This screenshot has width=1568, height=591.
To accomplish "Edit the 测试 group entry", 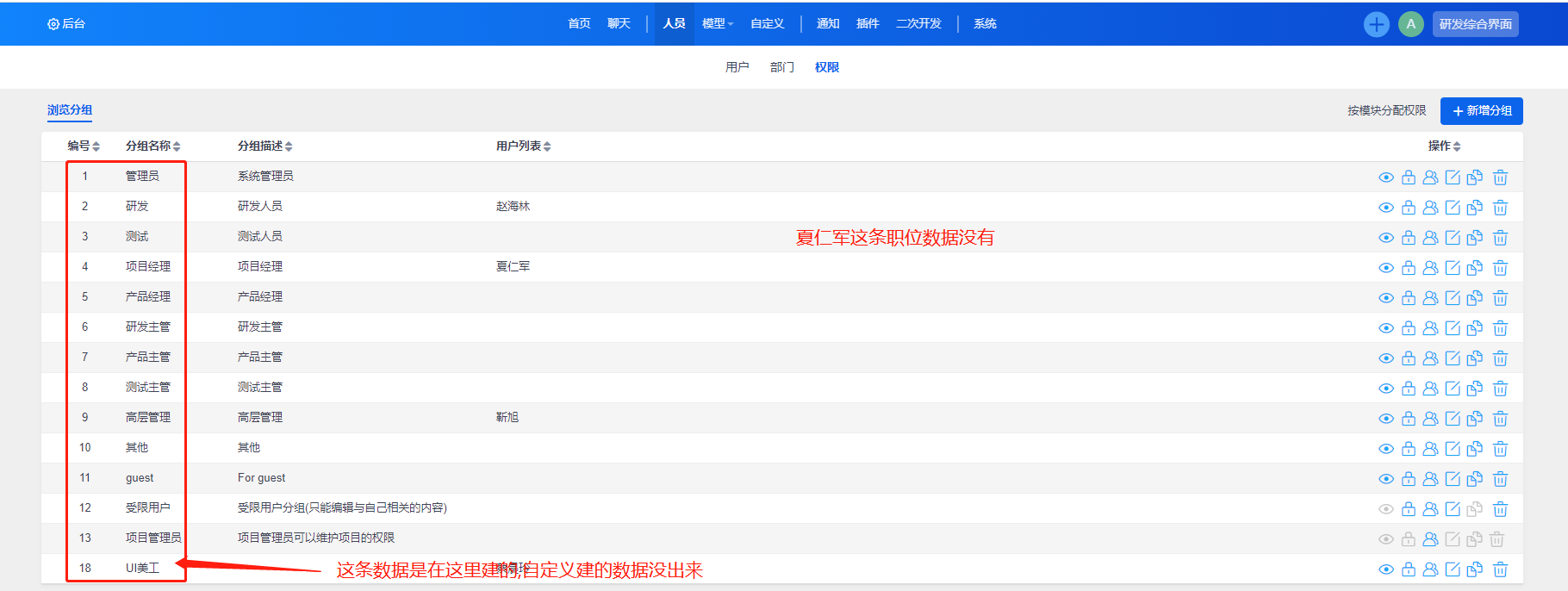I will [x=1453, y=238].
